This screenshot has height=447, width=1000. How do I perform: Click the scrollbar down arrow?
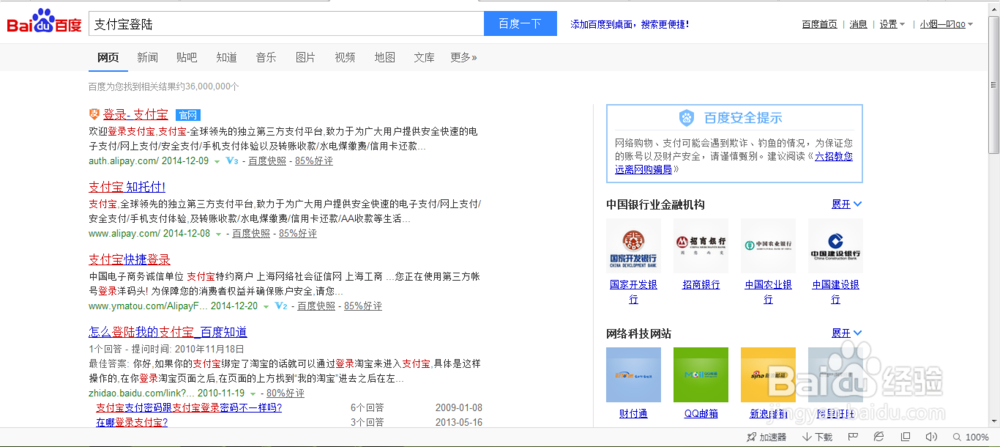tap(994, 421)
